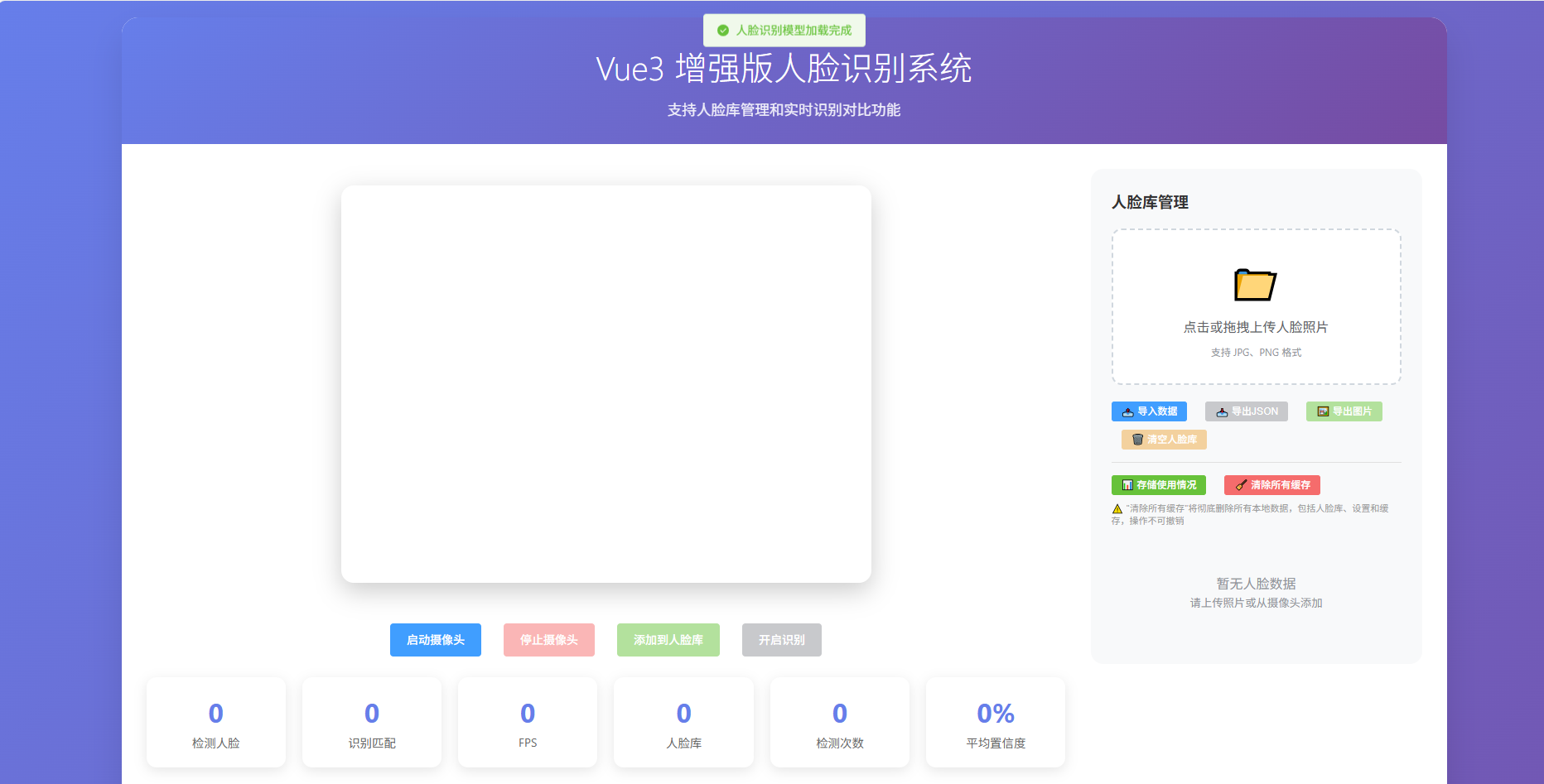1544x784 pixels.
Task: Click the warning triangle icon near cache notice
Action: (1116, 508)
